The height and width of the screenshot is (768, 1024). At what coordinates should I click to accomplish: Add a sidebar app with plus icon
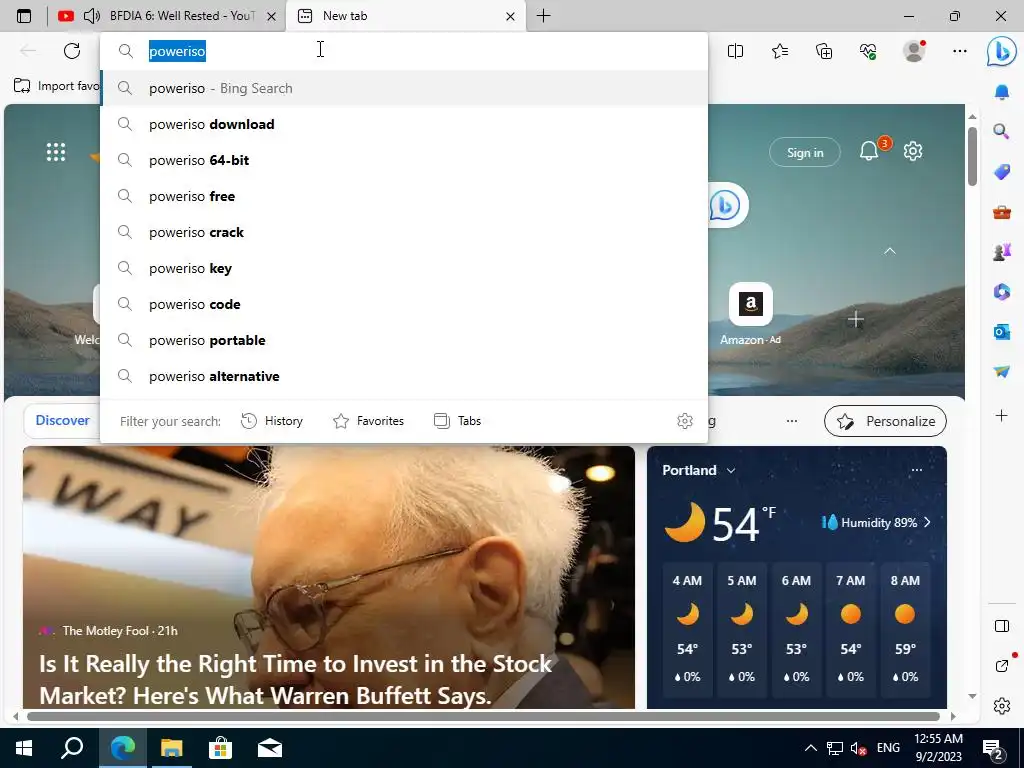point(1002,415)
